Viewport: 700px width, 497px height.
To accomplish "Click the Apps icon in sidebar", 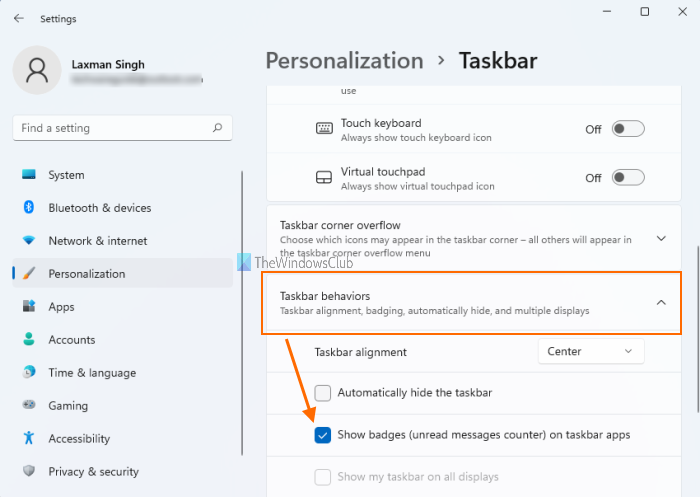I will [29, 306].
